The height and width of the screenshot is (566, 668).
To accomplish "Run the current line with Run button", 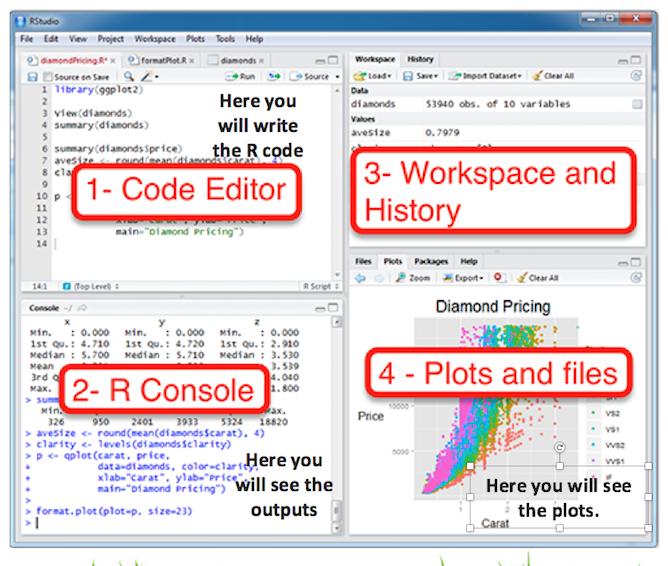I will click(242, 76).
